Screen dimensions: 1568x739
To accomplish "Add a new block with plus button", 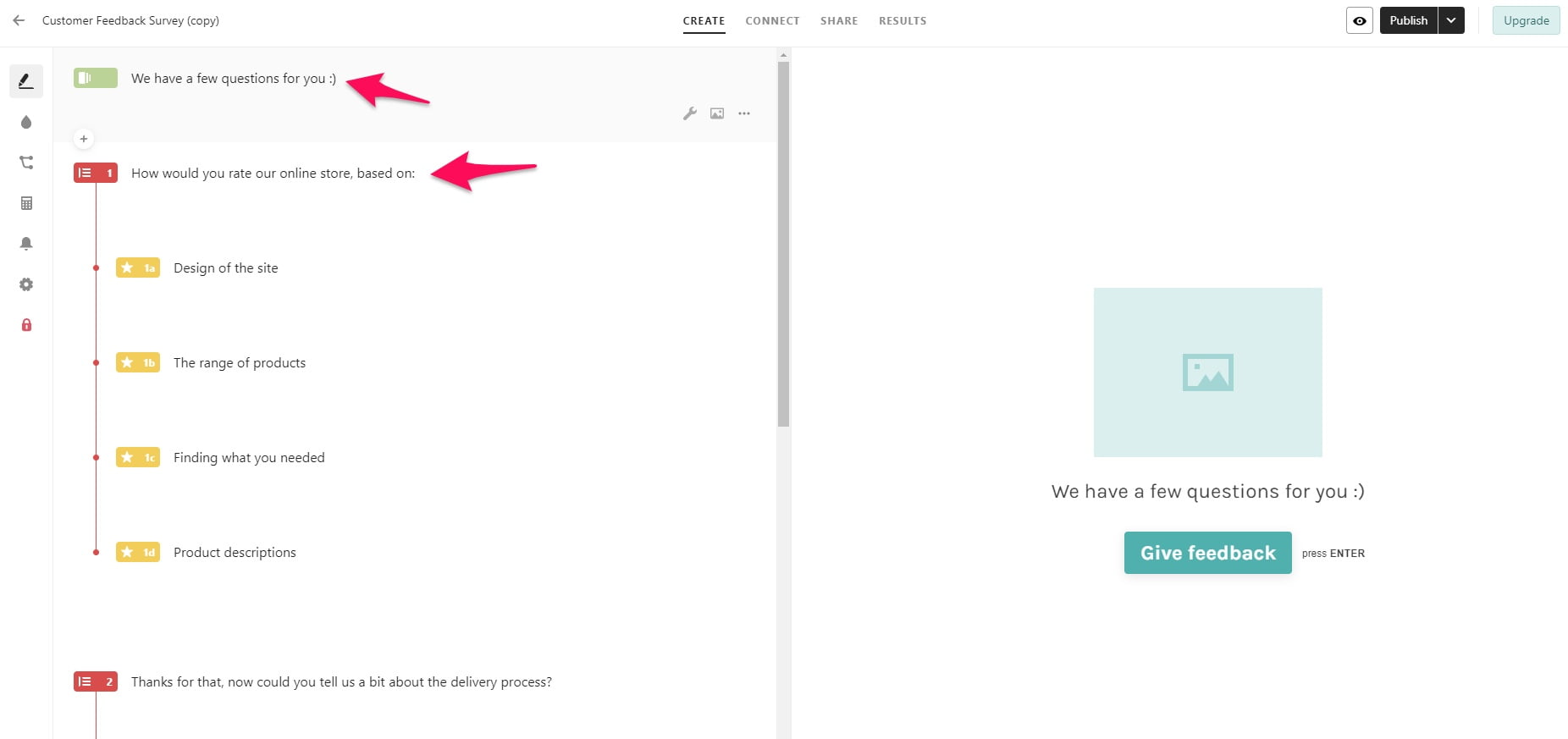I will coord(83,139).
